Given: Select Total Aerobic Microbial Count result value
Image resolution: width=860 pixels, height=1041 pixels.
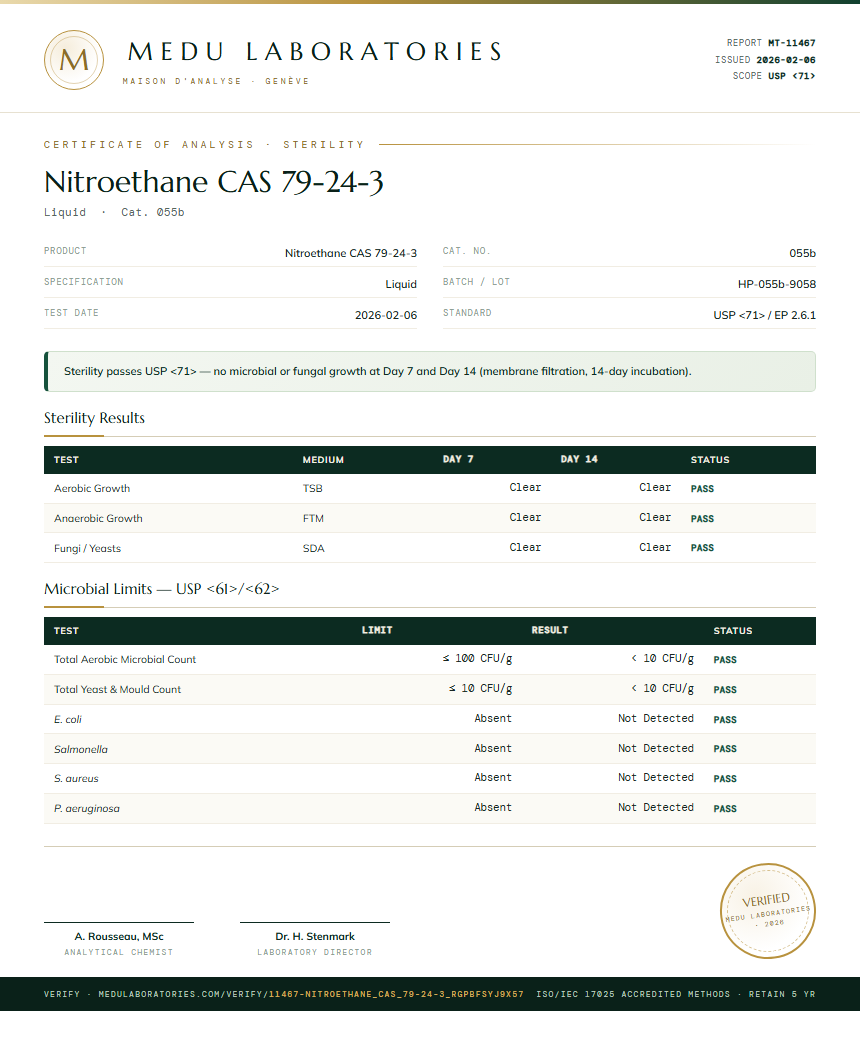Looking at the screenshot, I should (x=663, y=659).
